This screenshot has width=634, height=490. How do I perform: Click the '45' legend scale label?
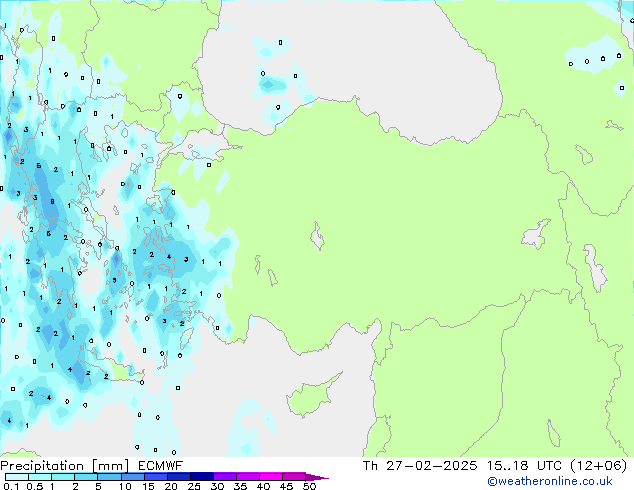(286, 486)
